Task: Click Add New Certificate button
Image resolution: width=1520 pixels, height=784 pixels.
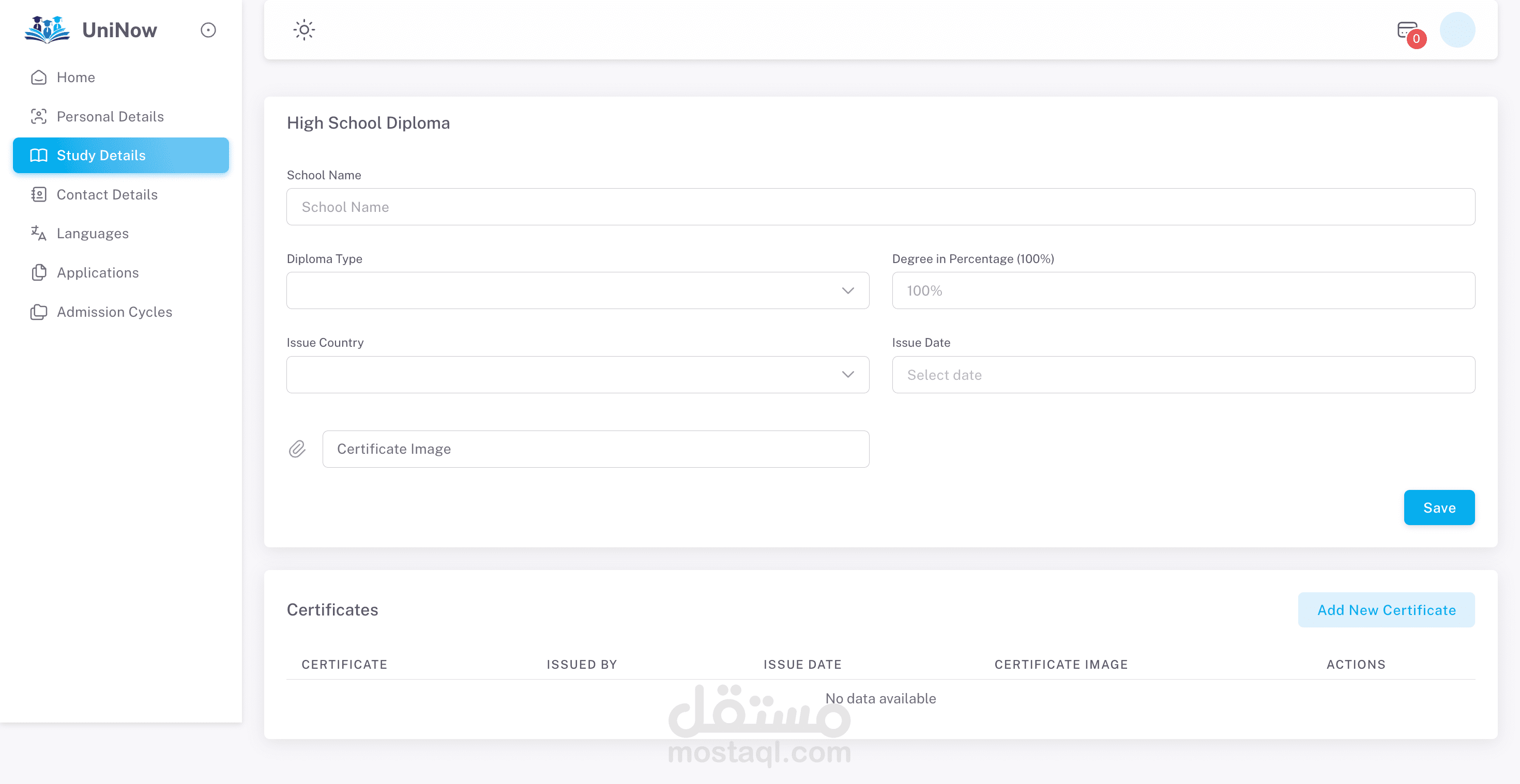Action: point(1386,610)
